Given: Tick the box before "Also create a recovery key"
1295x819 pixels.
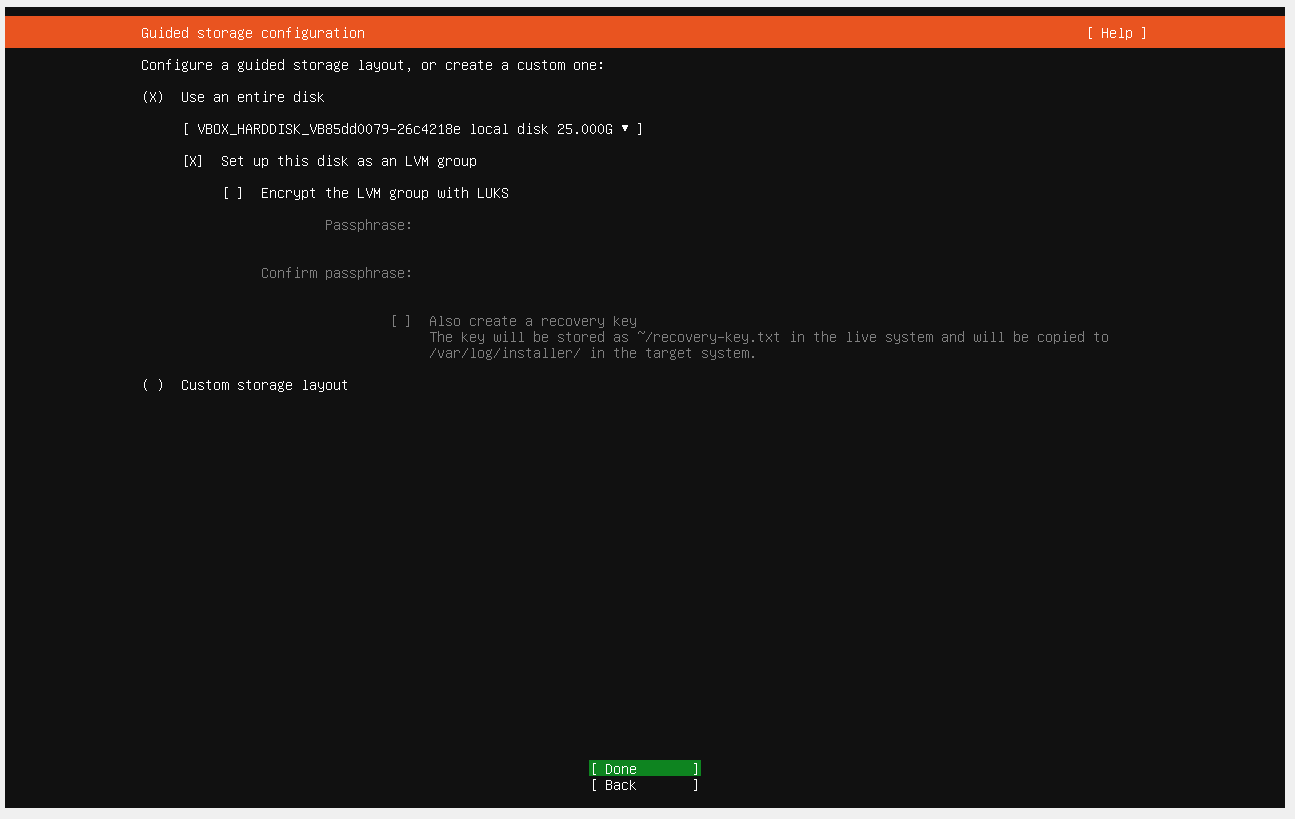Looking at the screenshot, I should coord(401,321).
